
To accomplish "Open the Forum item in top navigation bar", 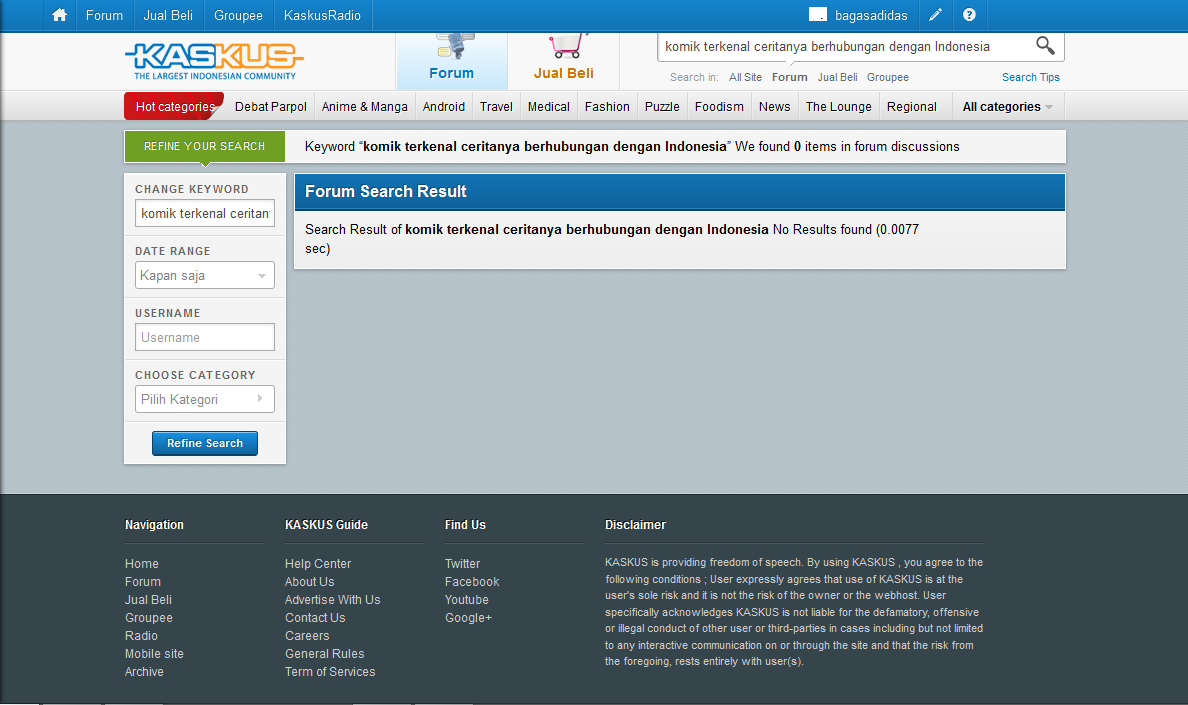I will tap(105, 15).
